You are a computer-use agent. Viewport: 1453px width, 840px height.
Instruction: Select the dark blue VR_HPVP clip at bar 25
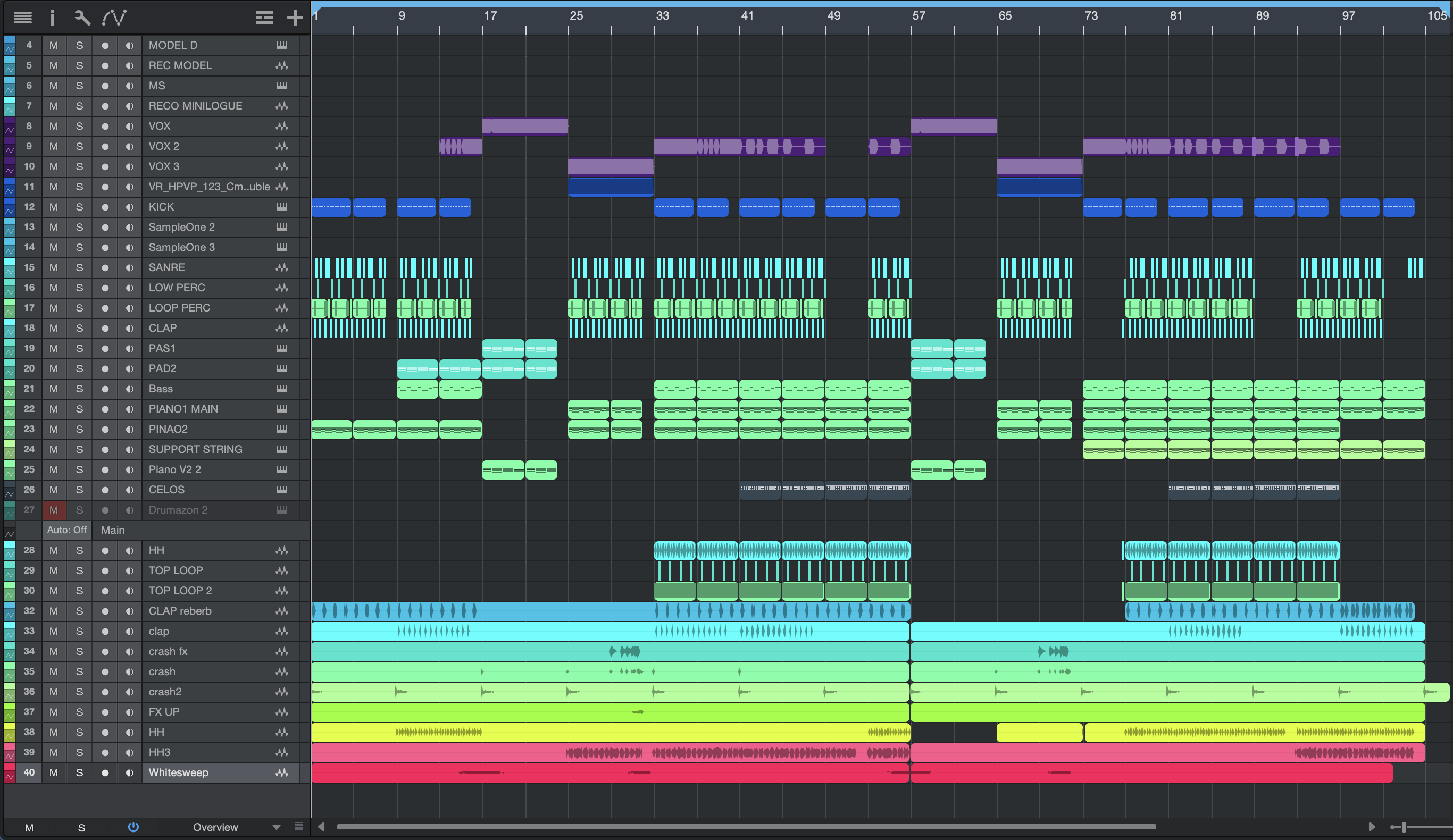tap(611, 186)
